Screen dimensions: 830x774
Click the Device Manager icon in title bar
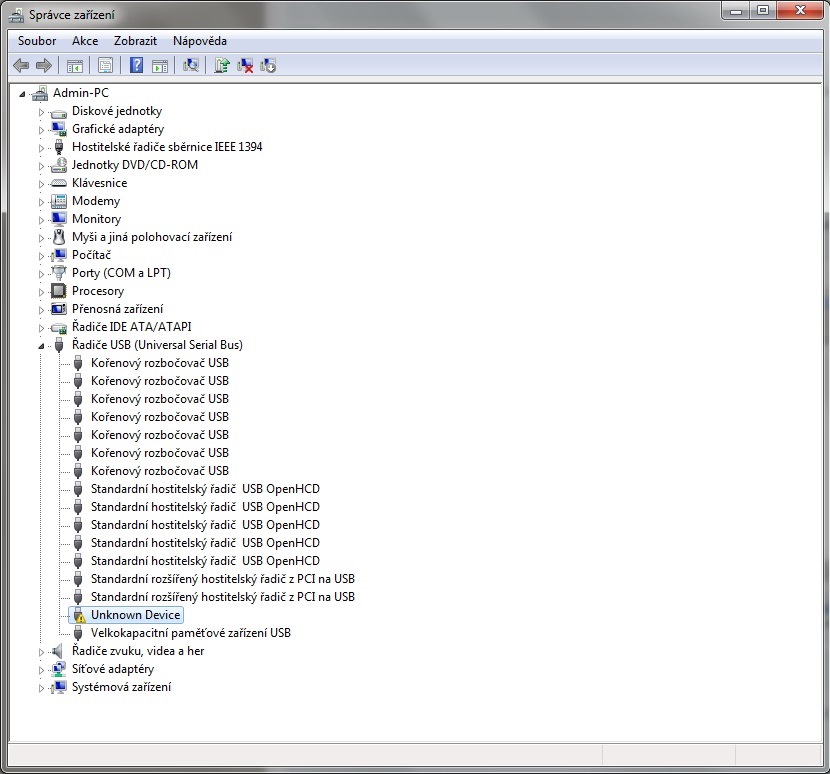tap(16, 15)
